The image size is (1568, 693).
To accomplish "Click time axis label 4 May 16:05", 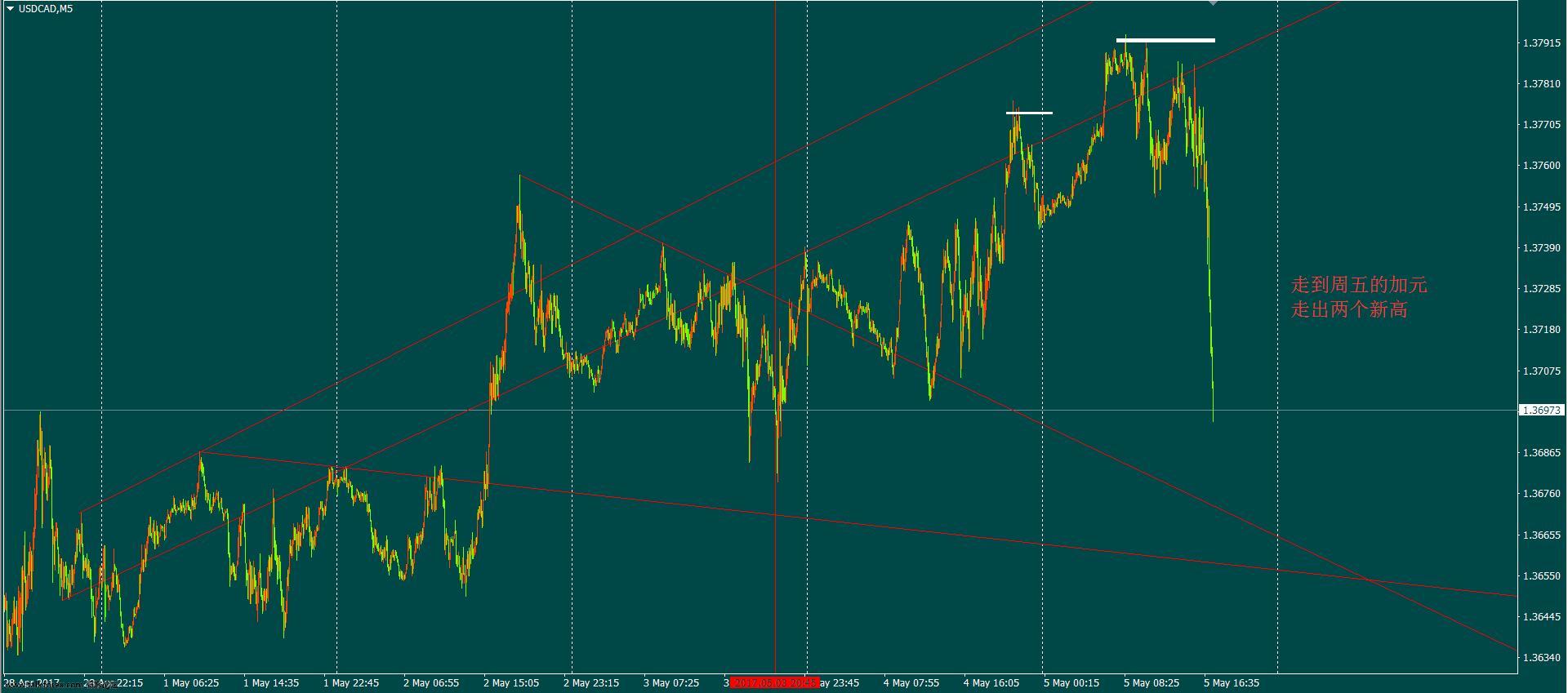I will click(x=991, y=682).
